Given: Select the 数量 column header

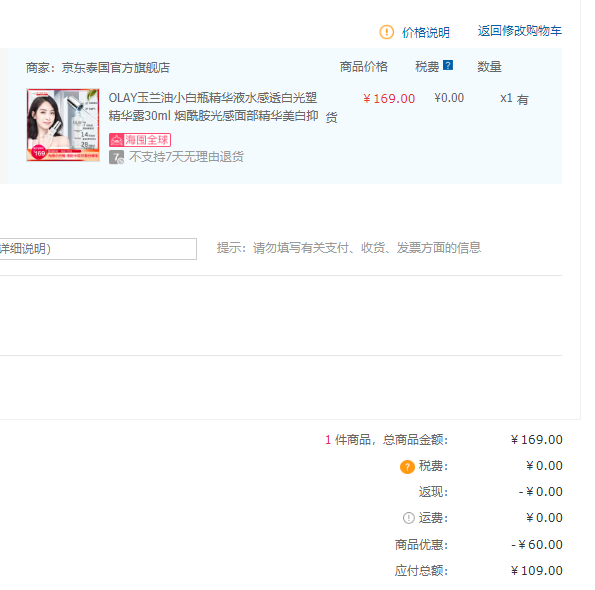Looking at the screenshot, I should (489, 67).
